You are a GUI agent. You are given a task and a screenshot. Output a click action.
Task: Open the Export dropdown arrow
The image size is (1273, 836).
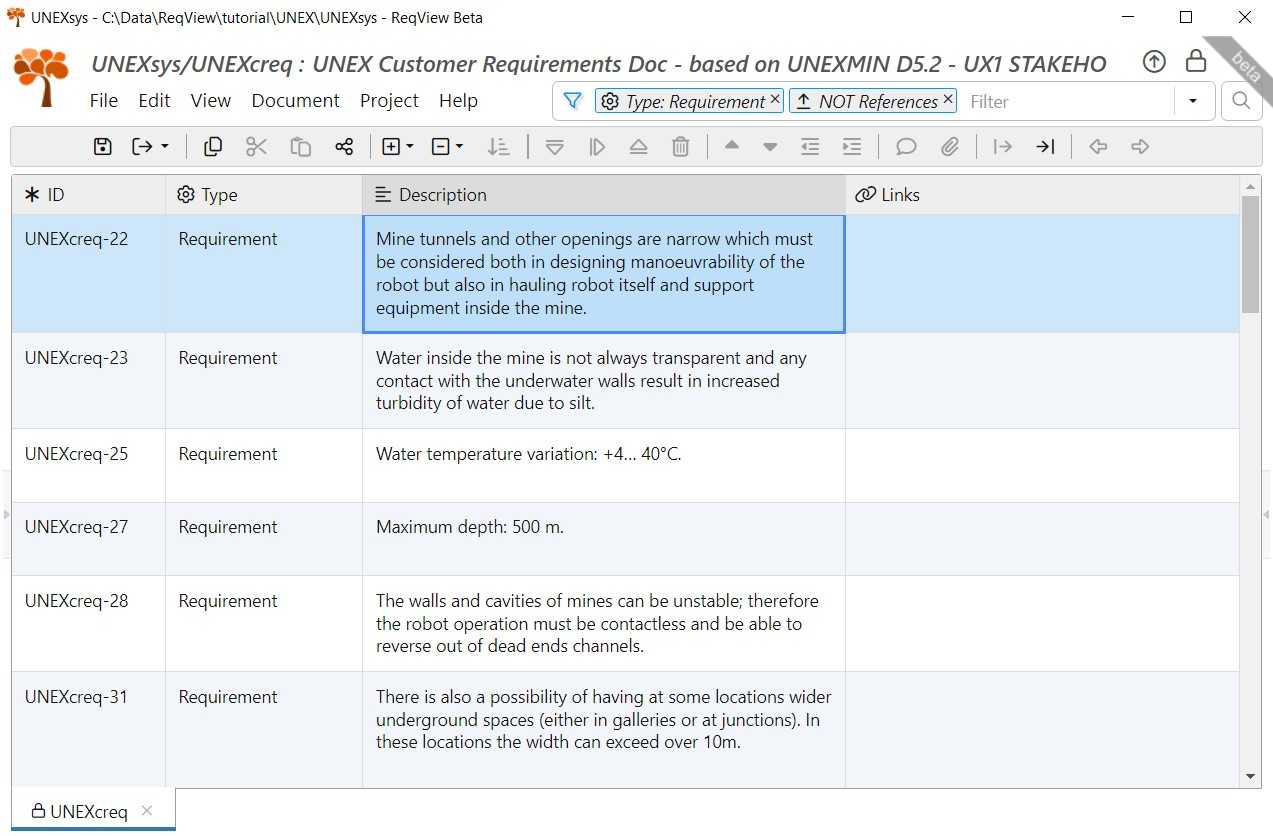(165, 147)
